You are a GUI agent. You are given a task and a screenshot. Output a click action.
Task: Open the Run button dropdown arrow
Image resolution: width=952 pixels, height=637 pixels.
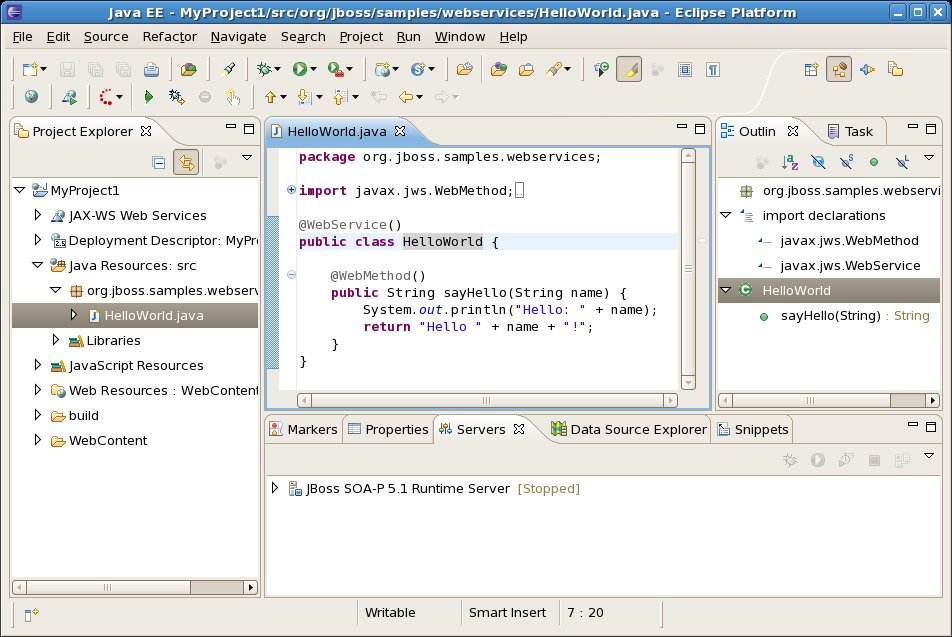[x=313, y=69]
